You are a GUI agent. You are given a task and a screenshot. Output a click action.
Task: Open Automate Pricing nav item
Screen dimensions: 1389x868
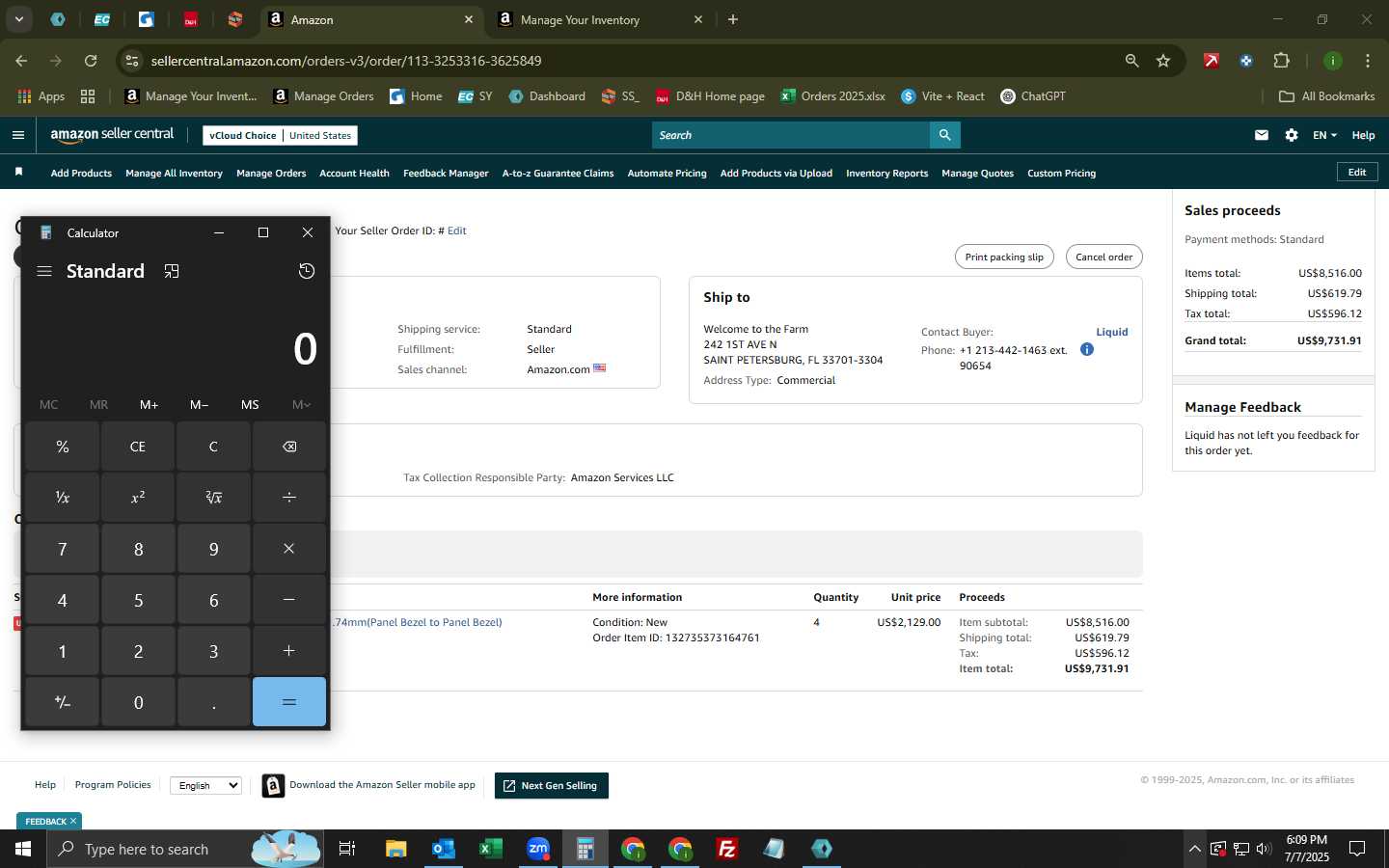coord(667,174)
